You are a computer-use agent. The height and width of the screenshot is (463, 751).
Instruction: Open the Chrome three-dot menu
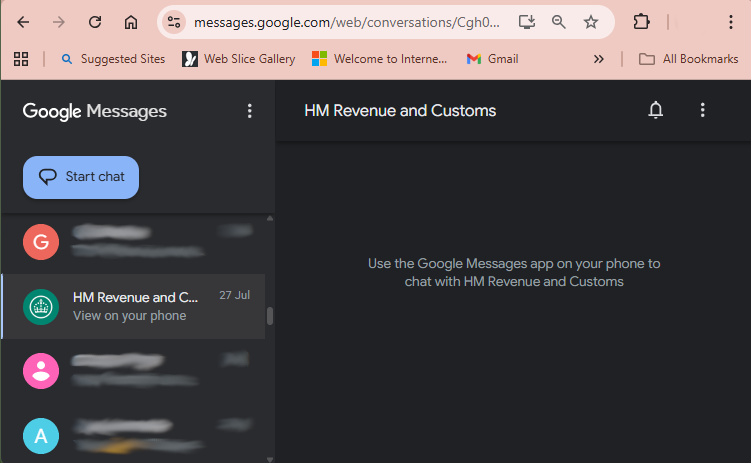[x=730, y=22]
